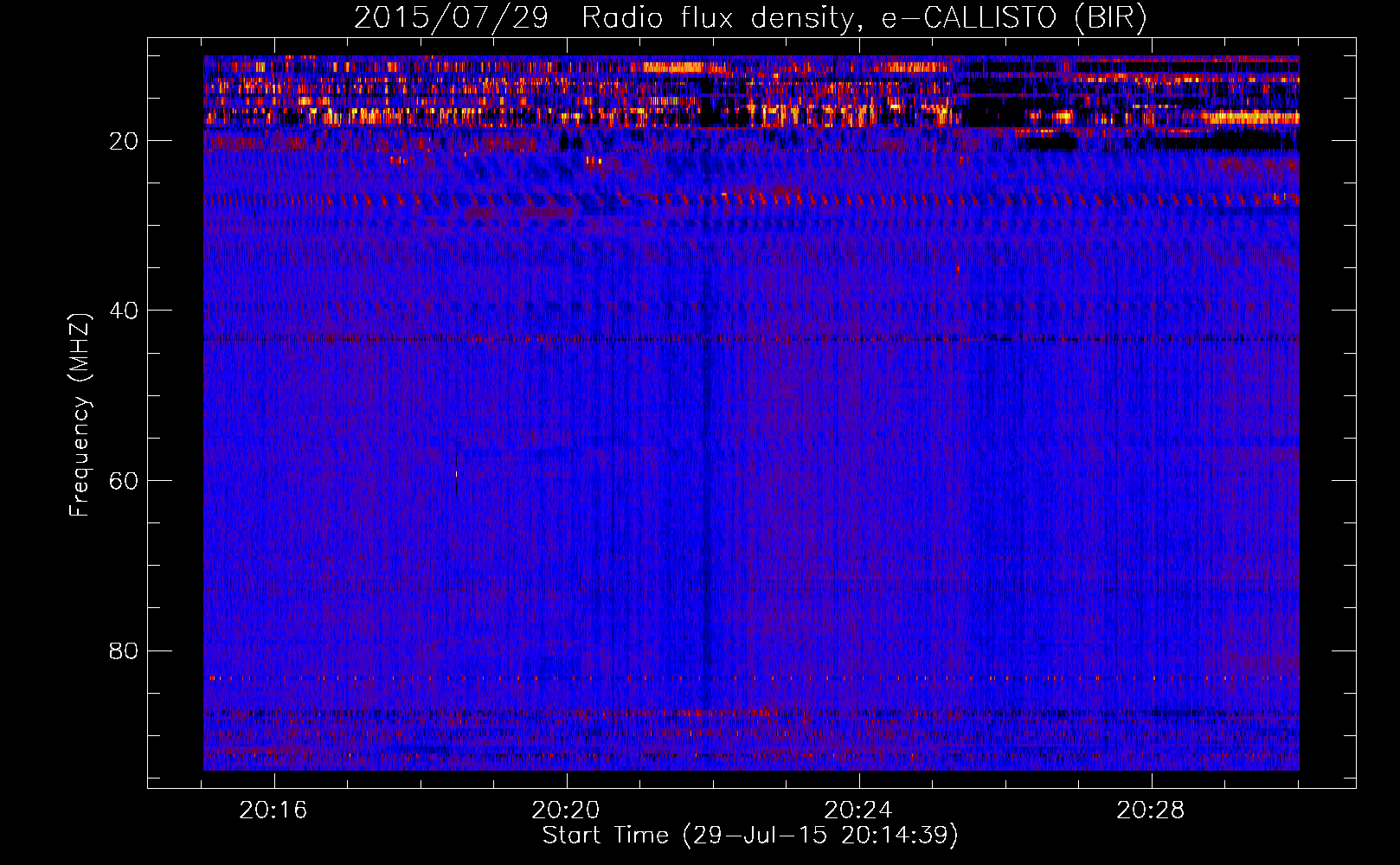
Task: Click the 20 MHz frequency tick label
Action: point(124,141)
